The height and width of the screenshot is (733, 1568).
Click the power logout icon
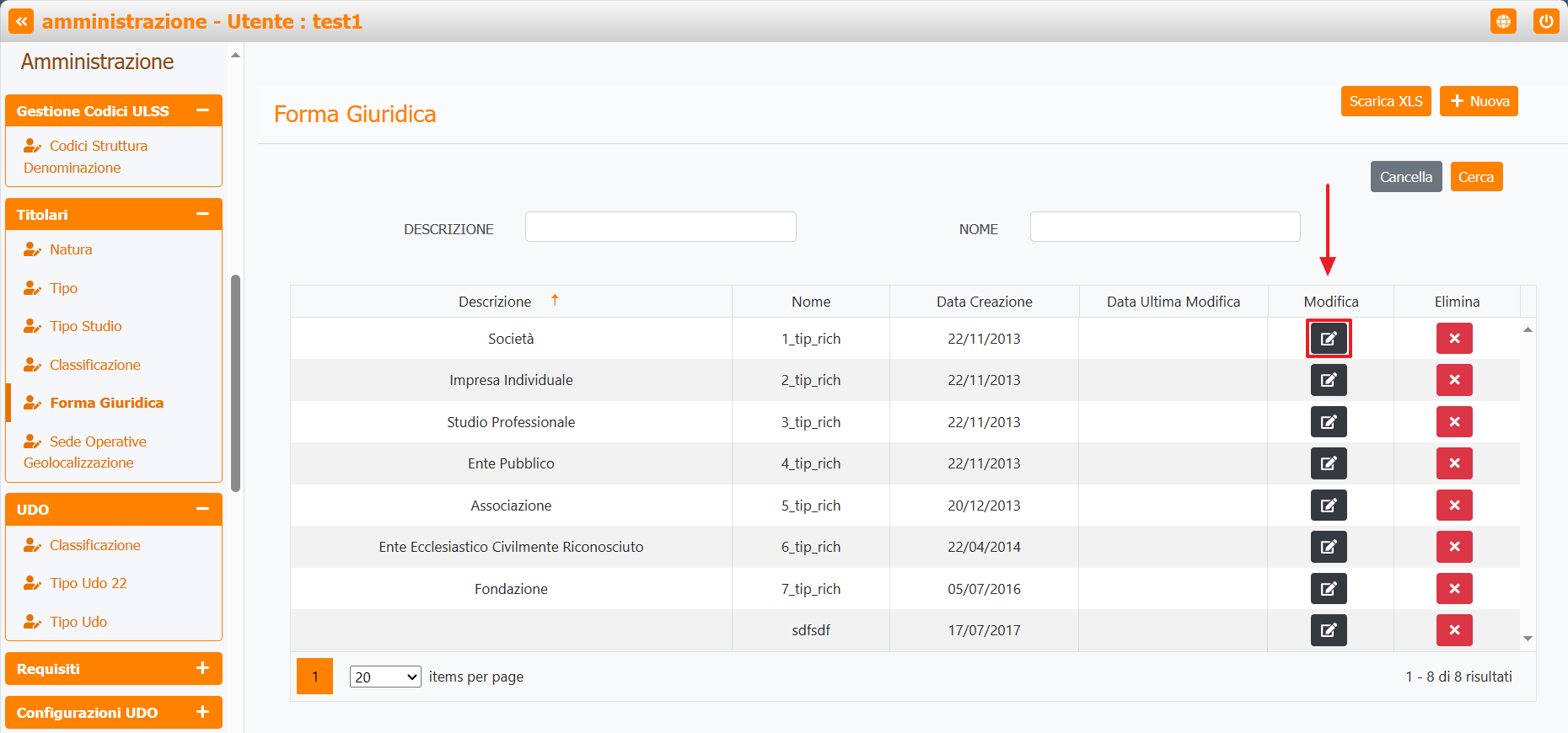pyautogui.click(x=1546, y=21)
